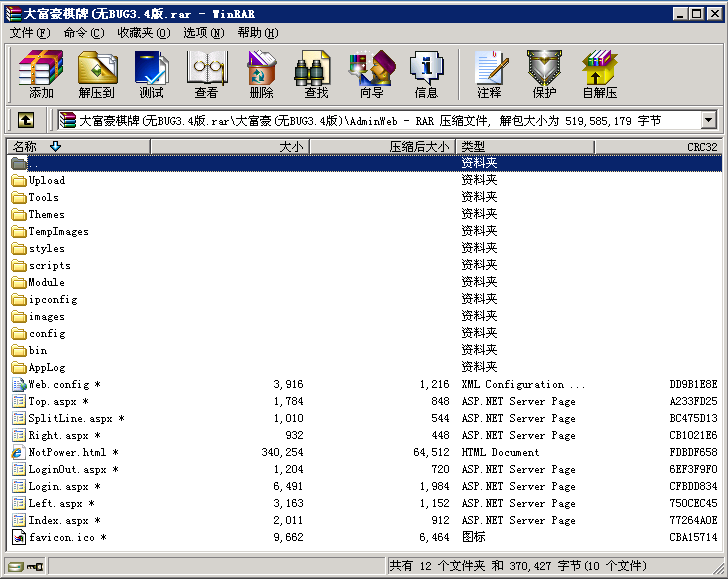Click the Comment (注释) toolbar icon

tap(489, 75)
